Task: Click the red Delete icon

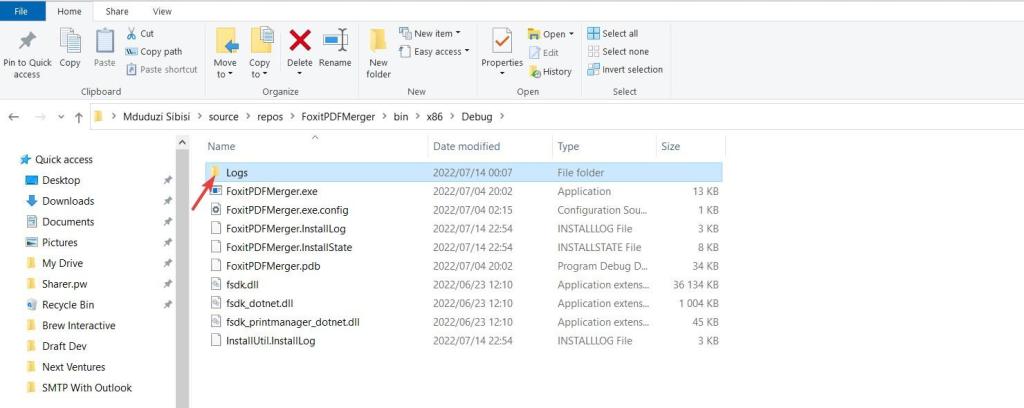Action: (300, 40)
